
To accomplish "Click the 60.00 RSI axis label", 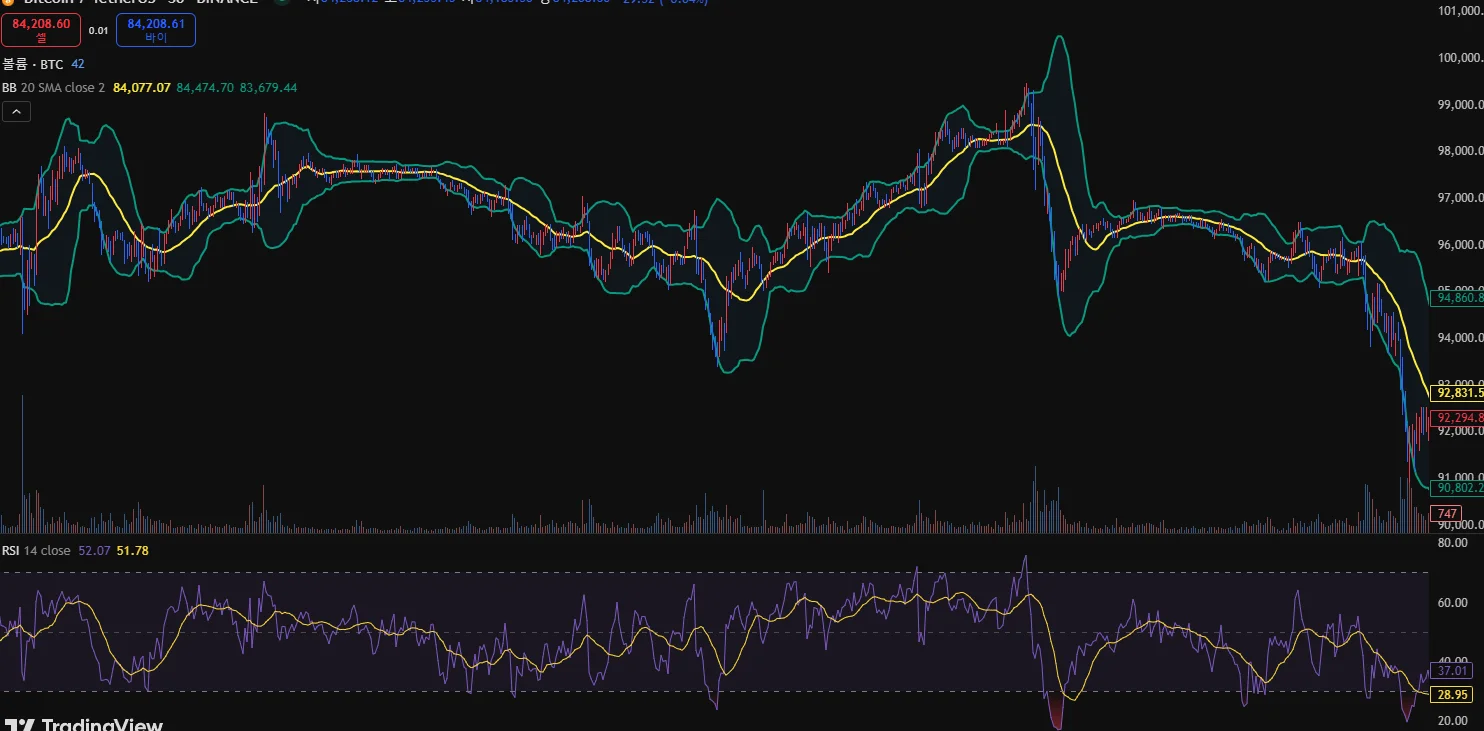I will click(1453, 602).
